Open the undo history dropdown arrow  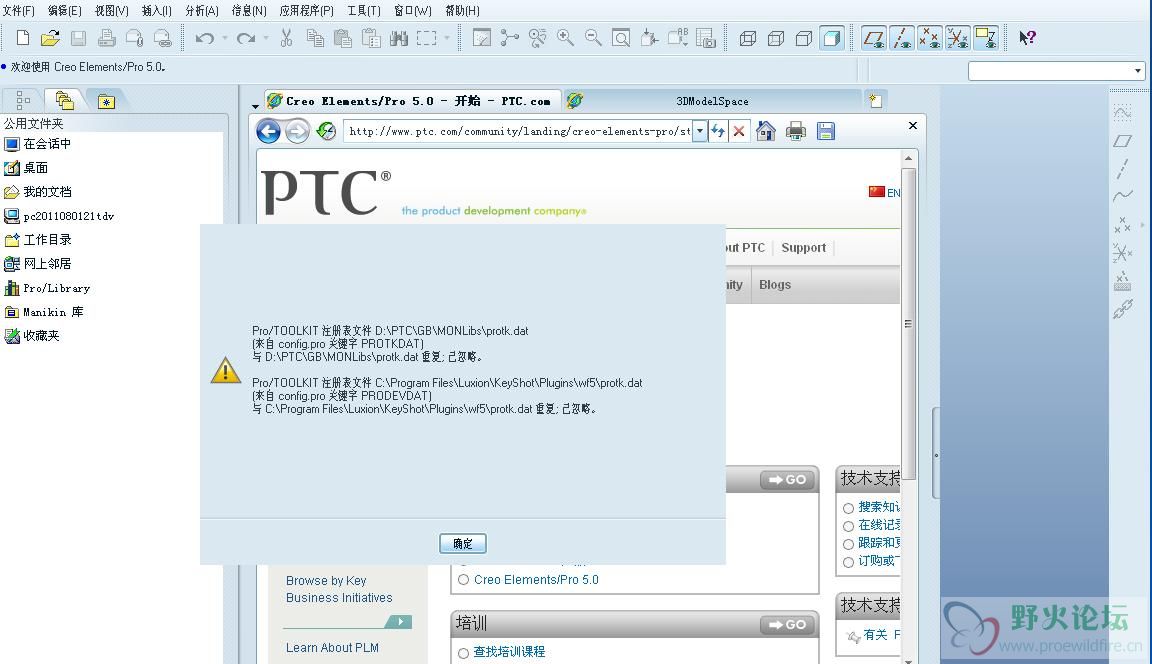click(x=225, y=38)
